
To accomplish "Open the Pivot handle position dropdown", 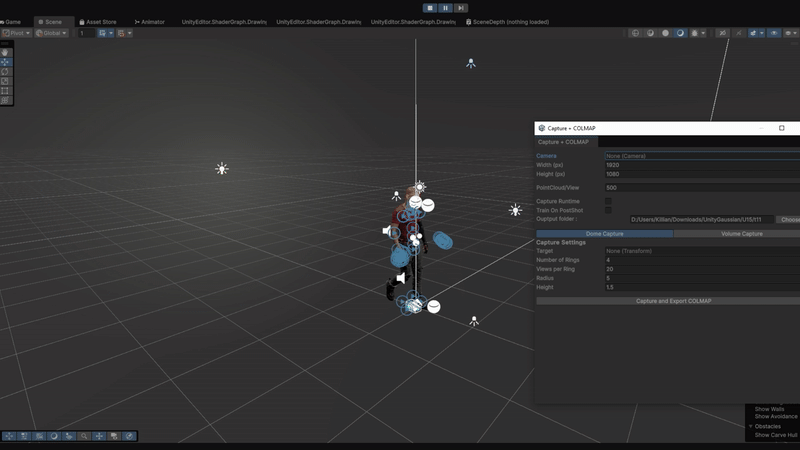I will click(16, 33).
